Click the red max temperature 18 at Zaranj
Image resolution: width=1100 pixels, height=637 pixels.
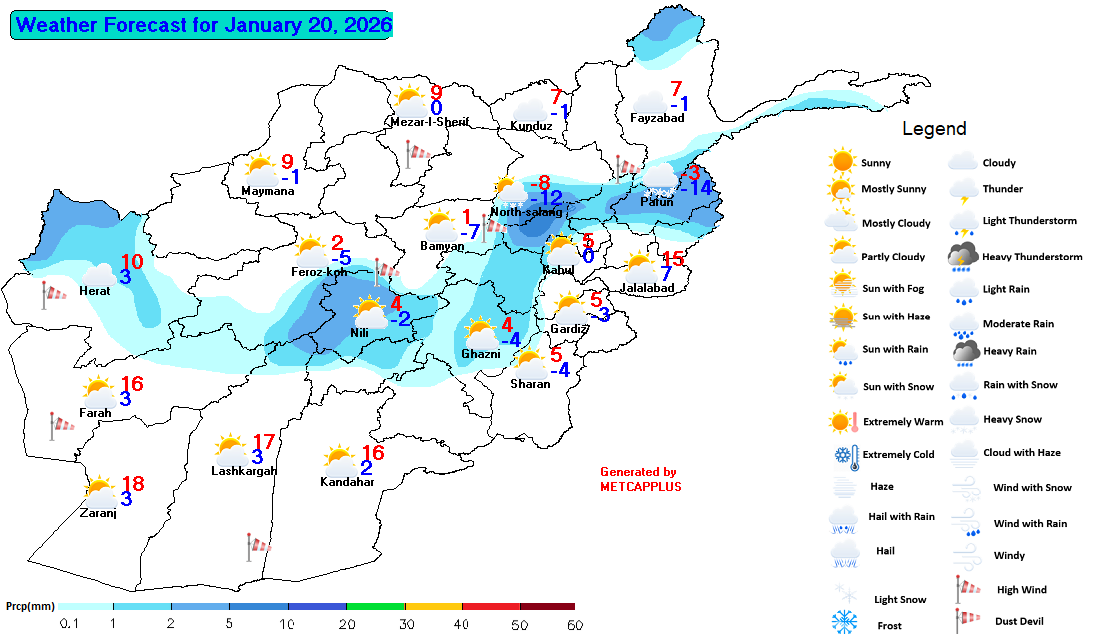[132, 484]
